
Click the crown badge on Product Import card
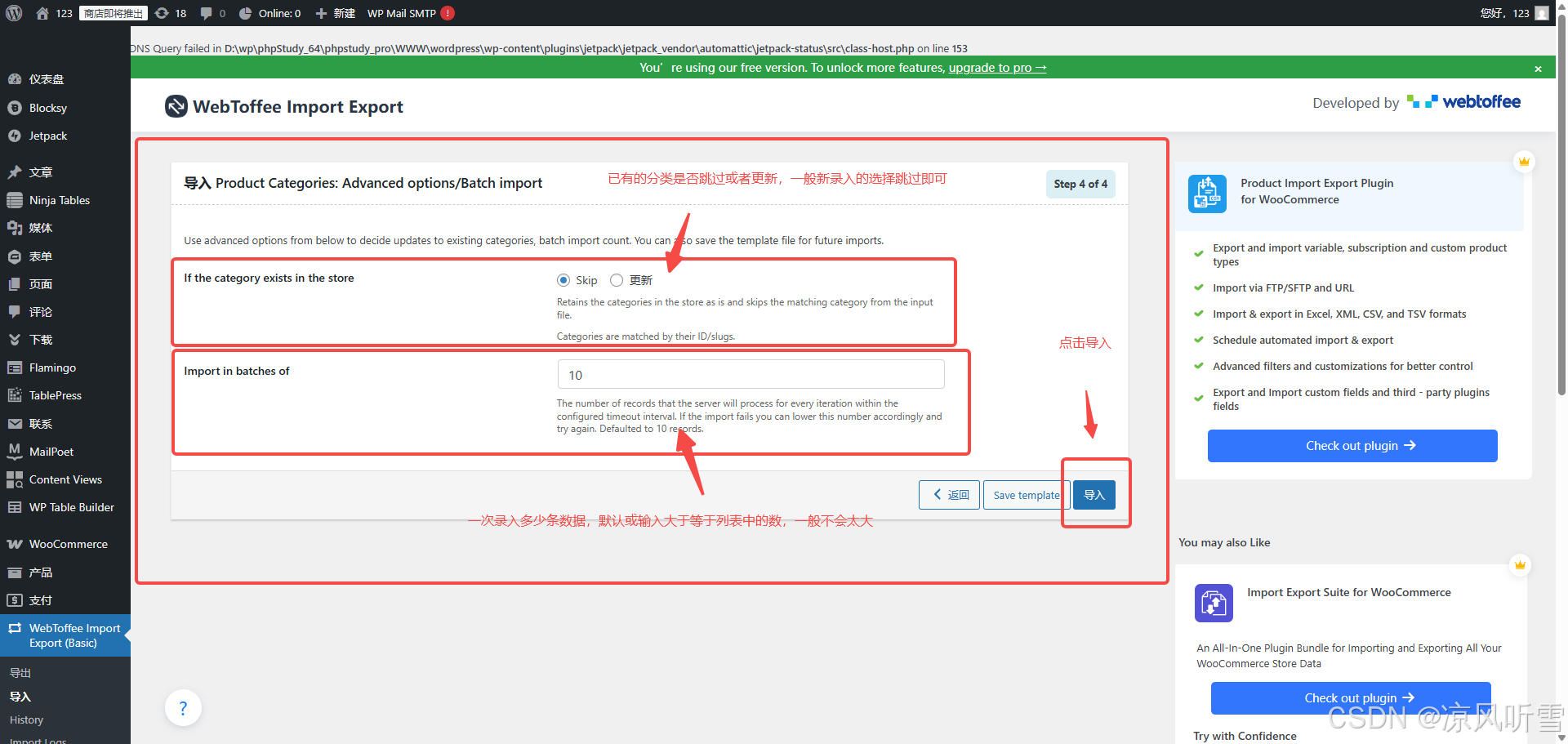click(x=1524, y=161)
